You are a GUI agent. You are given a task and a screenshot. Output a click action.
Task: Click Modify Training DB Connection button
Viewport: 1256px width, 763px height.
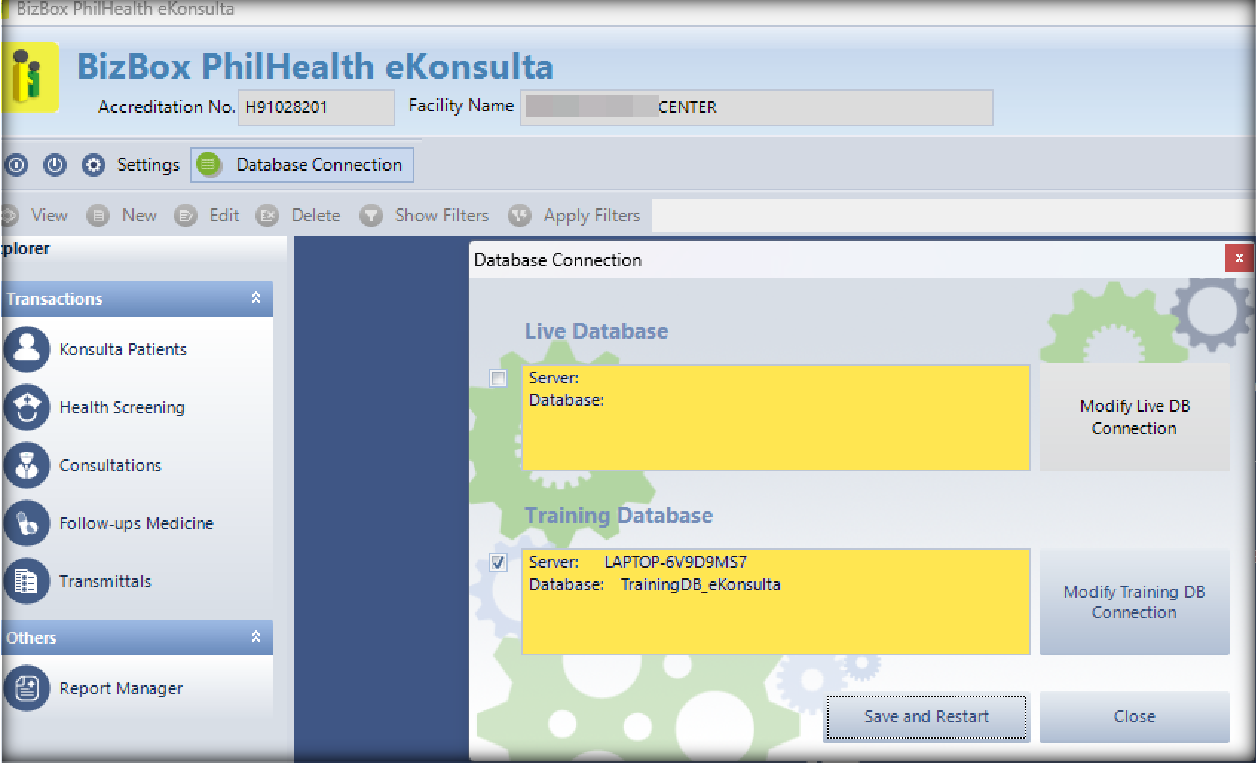click(1134, 602)
